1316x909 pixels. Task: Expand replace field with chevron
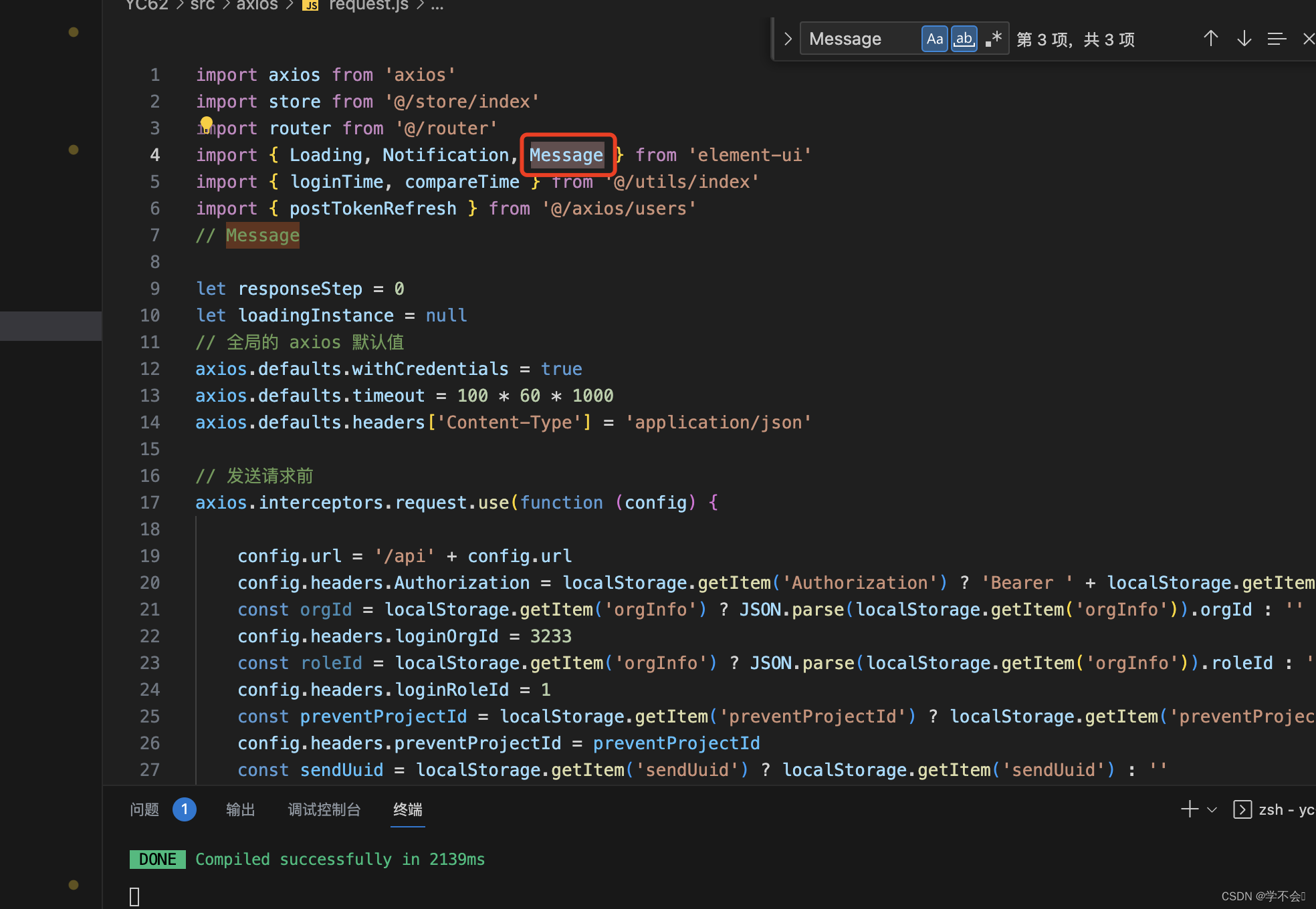pos(788,39)
